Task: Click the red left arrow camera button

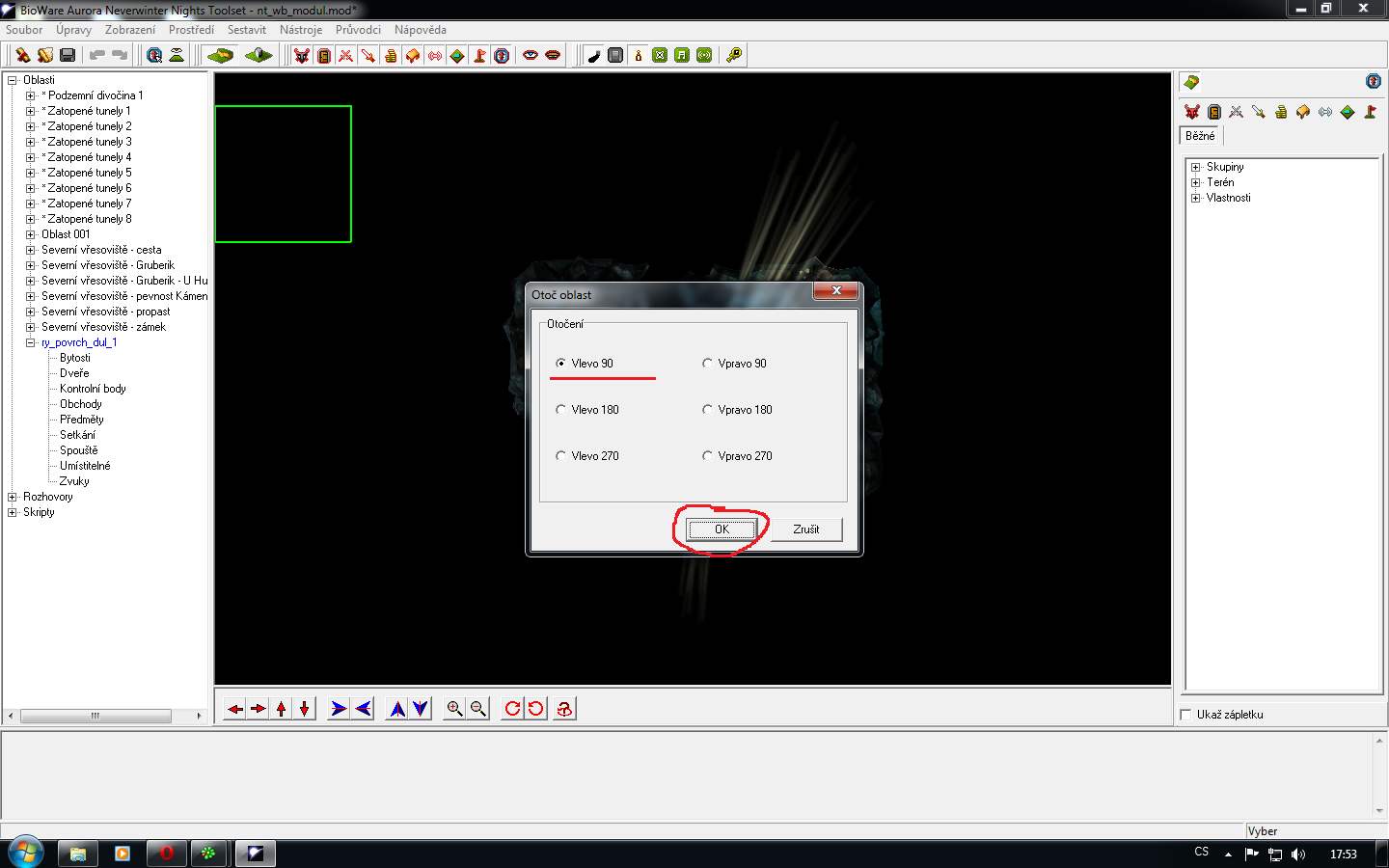Action: pyautogui.click(x=235, y=709)
